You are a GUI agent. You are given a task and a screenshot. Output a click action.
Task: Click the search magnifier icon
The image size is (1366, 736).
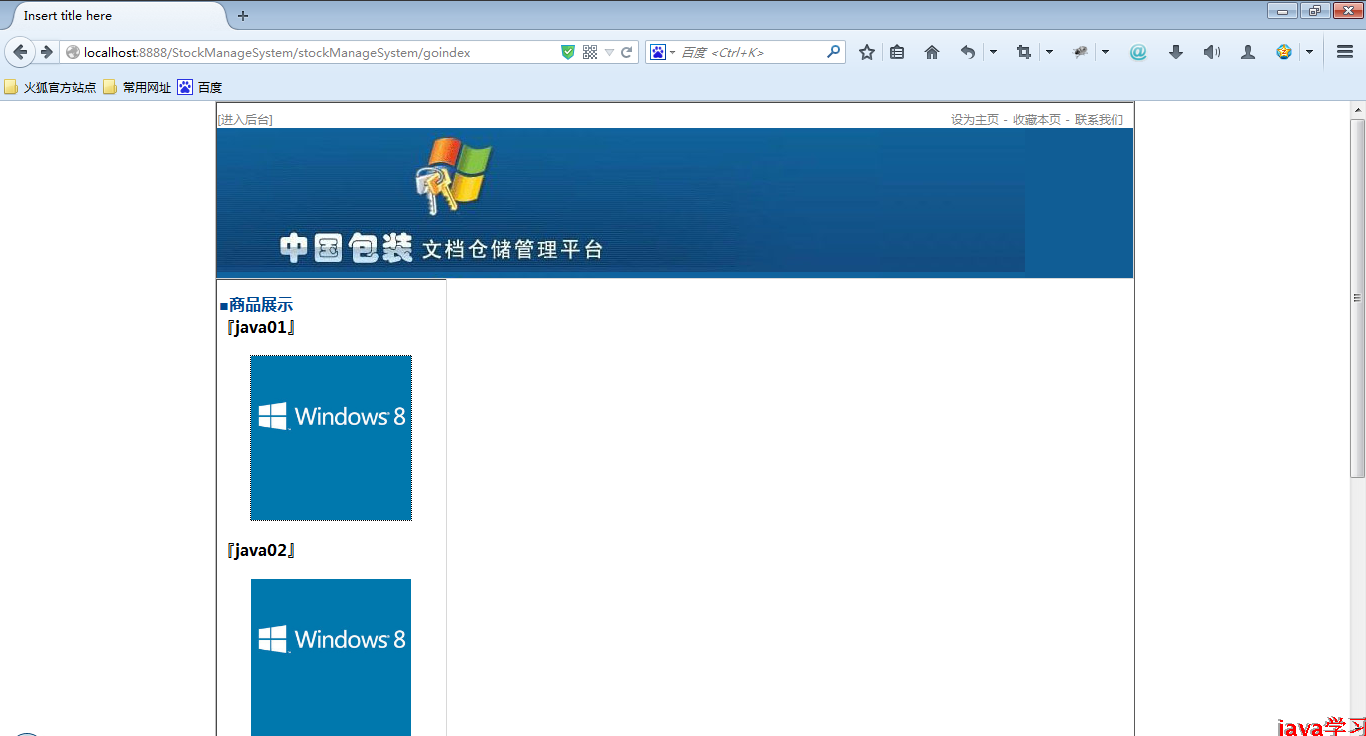833,52
